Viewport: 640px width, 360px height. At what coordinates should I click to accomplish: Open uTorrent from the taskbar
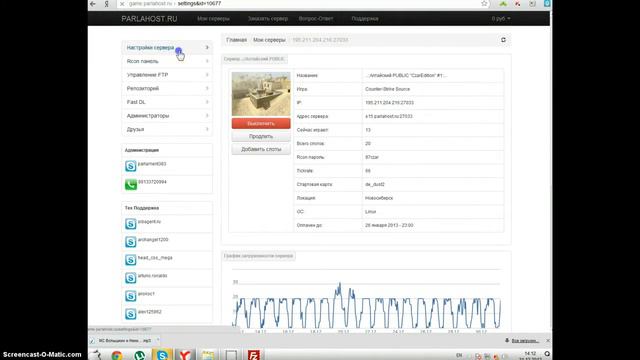[140, 355]
